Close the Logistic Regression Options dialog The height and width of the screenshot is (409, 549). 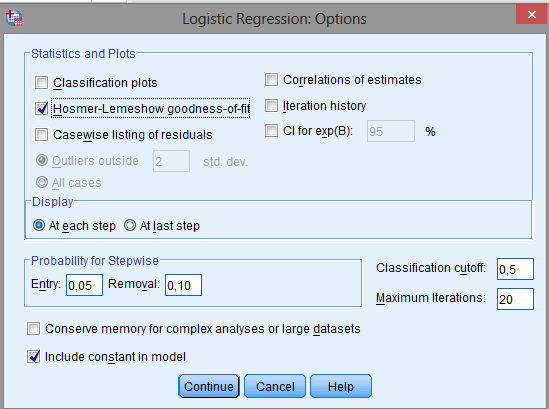(531, 14)
